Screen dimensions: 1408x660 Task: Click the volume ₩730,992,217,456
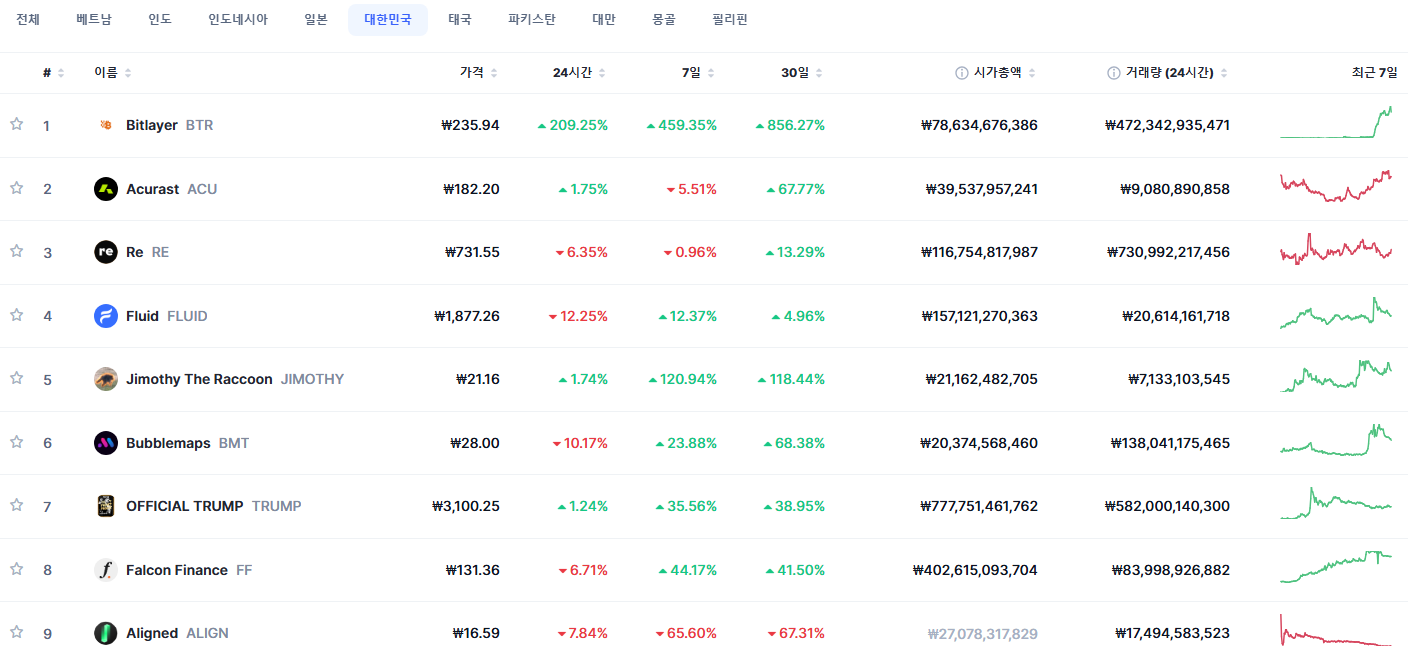click(x=1169, y=252)
